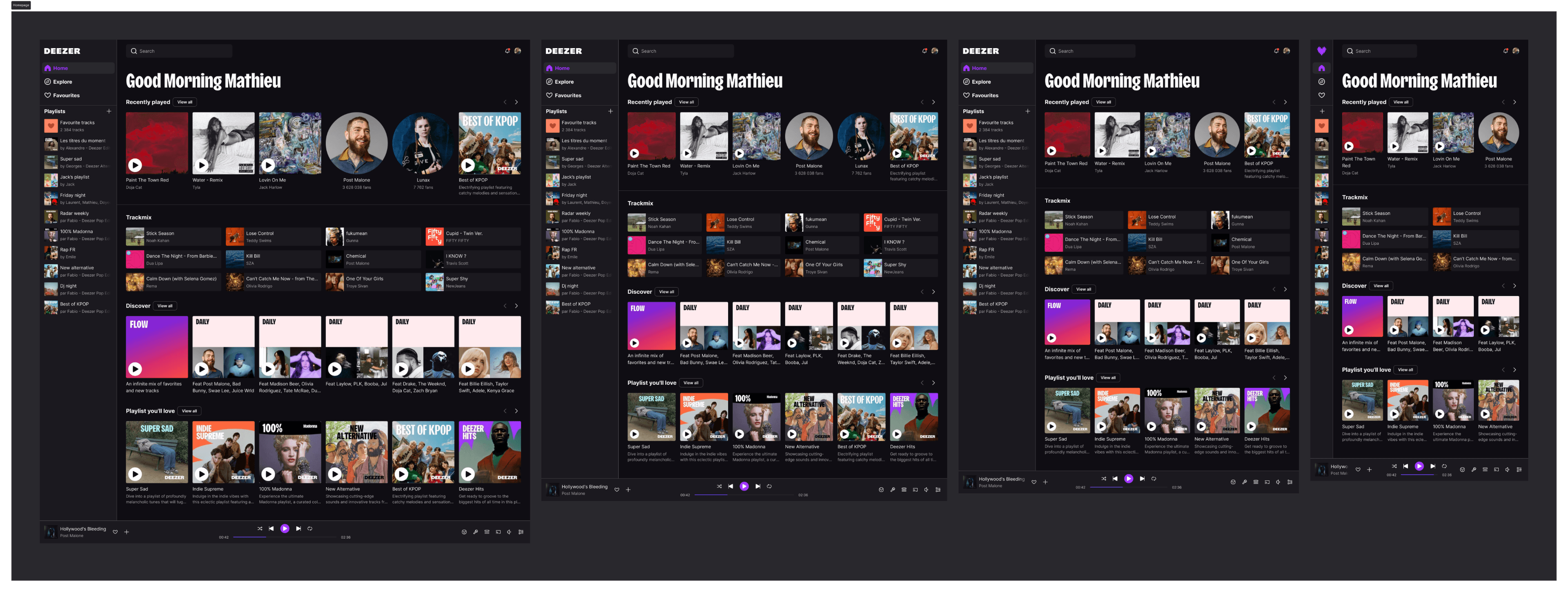The image size is (1568, 592).
Task: Click purple Home icon in rightmost collapsed sidebar
Action: tap(1321, 68)
